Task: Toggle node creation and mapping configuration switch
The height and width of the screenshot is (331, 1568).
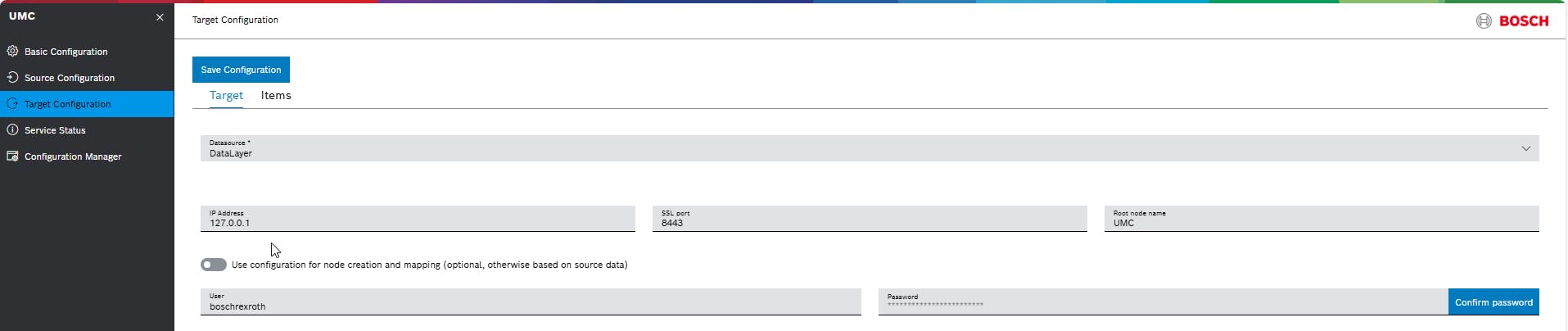Action: [x=214, y=265]
